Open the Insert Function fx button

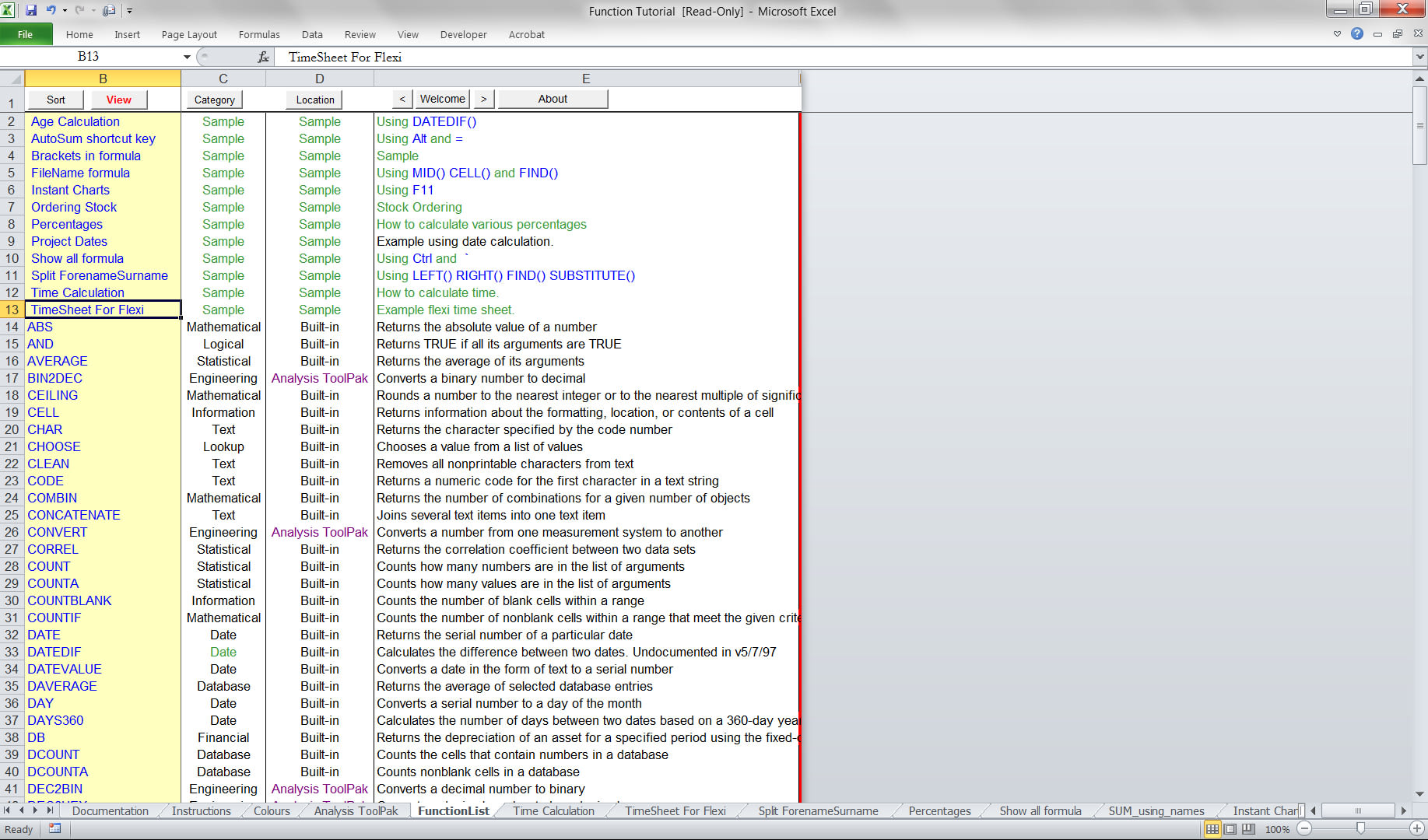coord(263,57)
